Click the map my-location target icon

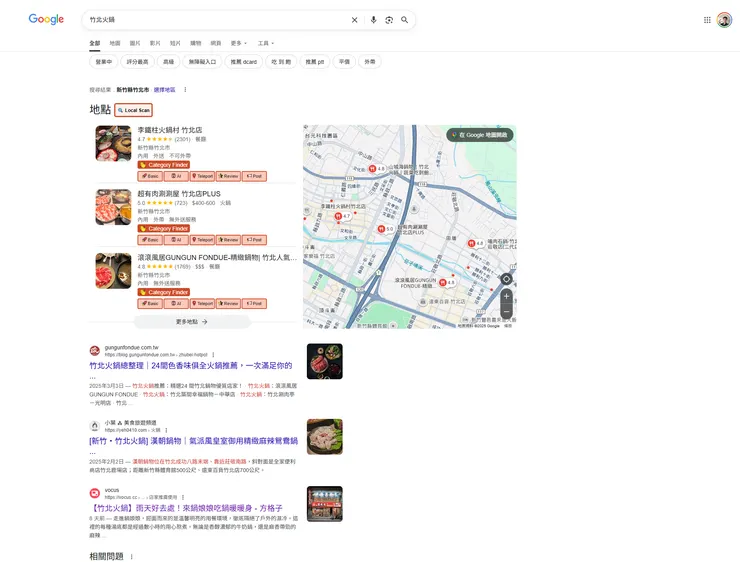(x=506, y=279)
